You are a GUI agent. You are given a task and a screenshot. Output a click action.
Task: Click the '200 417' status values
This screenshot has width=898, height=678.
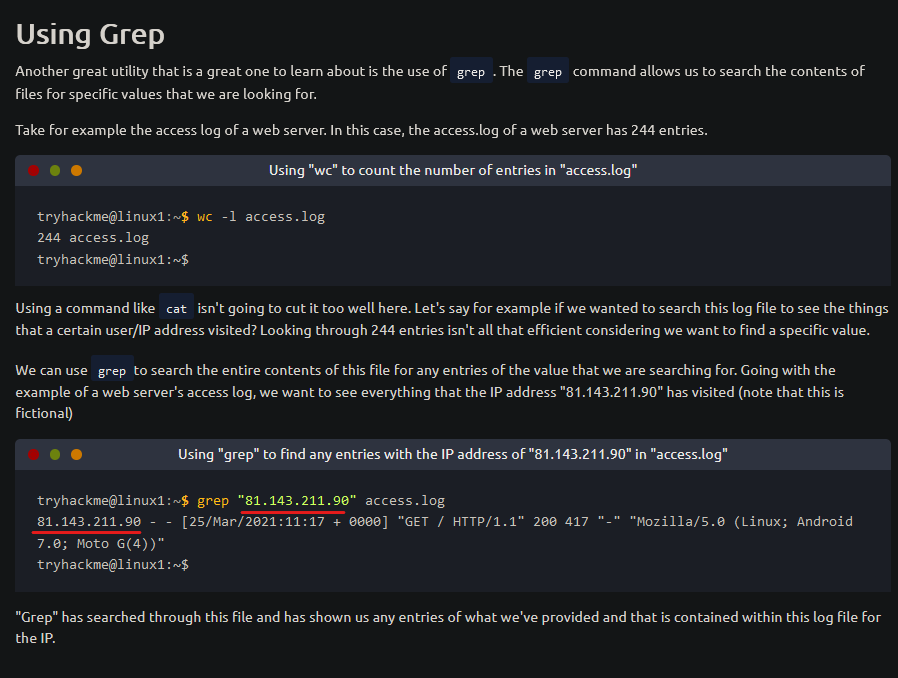pos(561,522)
